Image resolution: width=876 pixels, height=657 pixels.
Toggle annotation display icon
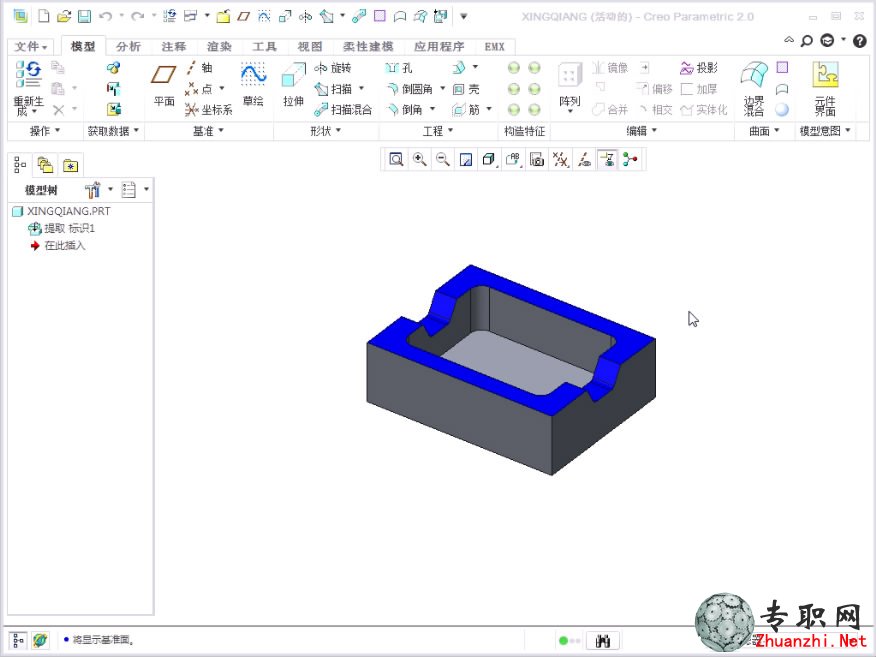[607, 160]
